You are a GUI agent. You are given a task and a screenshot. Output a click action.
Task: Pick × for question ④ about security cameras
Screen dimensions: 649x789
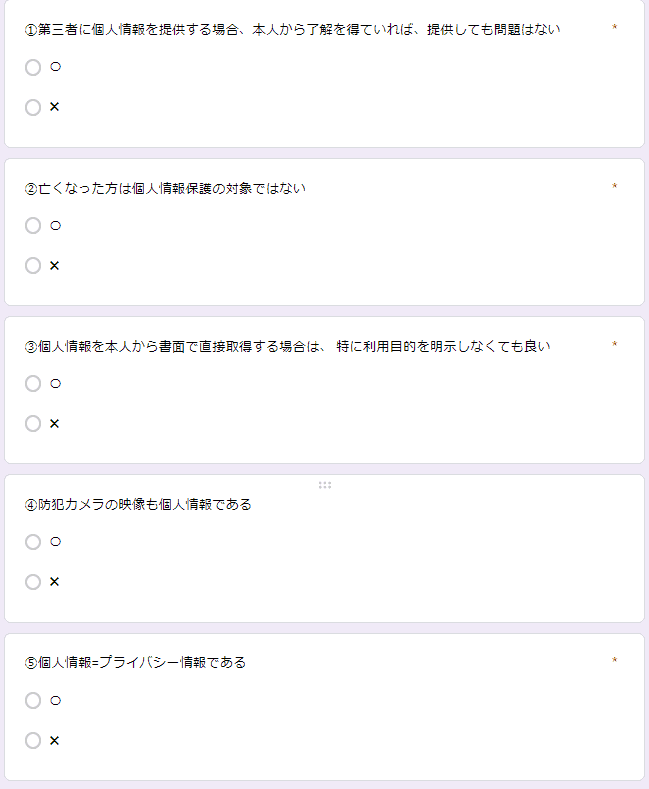click(x=33, y=582)
